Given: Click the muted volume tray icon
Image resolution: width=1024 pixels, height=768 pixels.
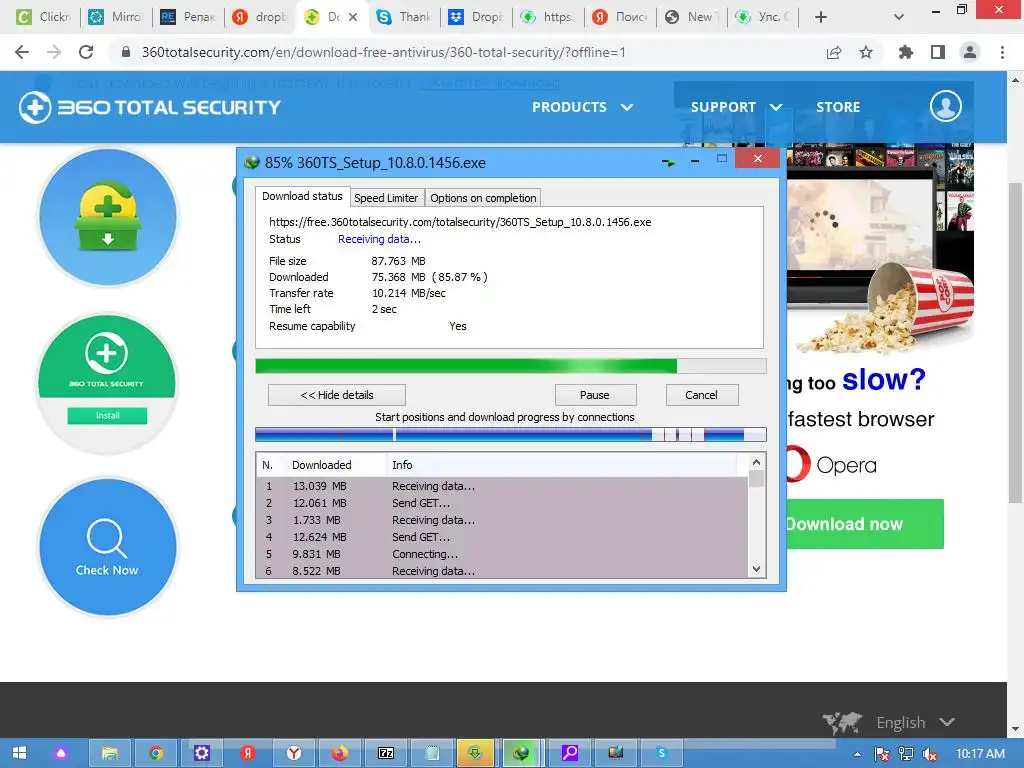Looking at the screenshot, I should [930, 754].
